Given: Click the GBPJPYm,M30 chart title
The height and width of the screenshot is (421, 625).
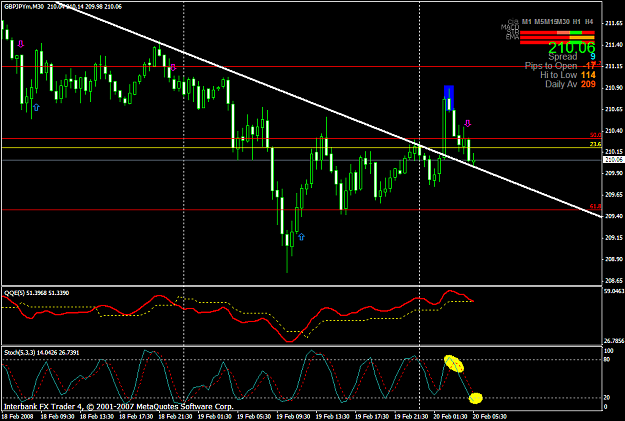Looking at the screenshot, I should pyautogui.click(x=23, y=6).
